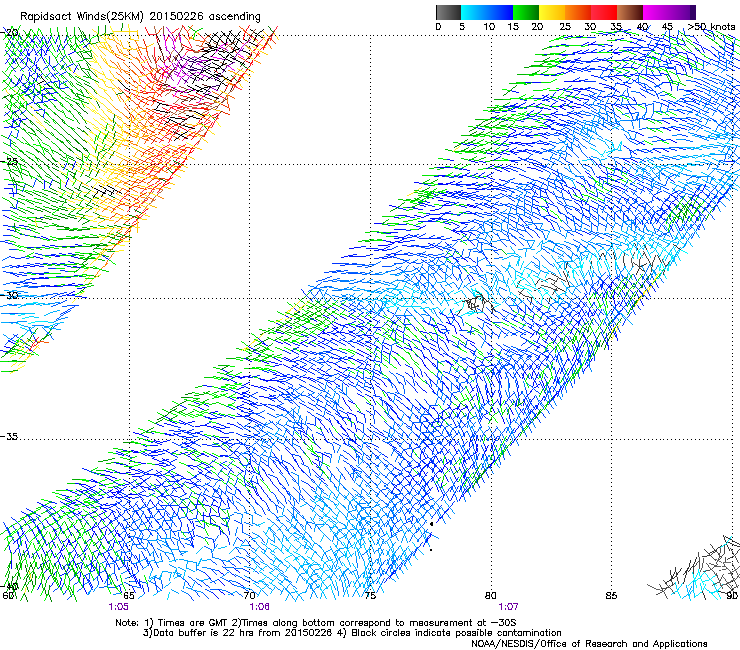The image size is (740, 650).
Task: Click the longitude label 65
Action: tap(128, 596)
